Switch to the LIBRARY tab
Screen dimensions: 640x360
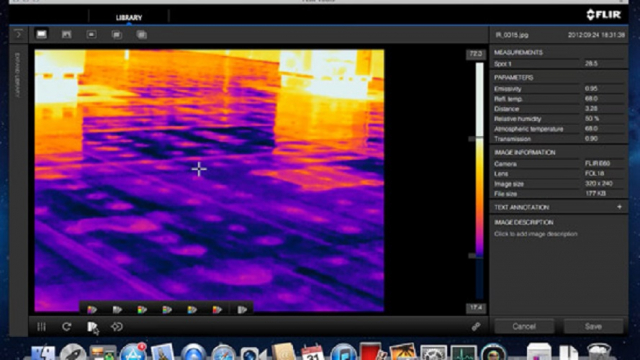click(129, 18)
